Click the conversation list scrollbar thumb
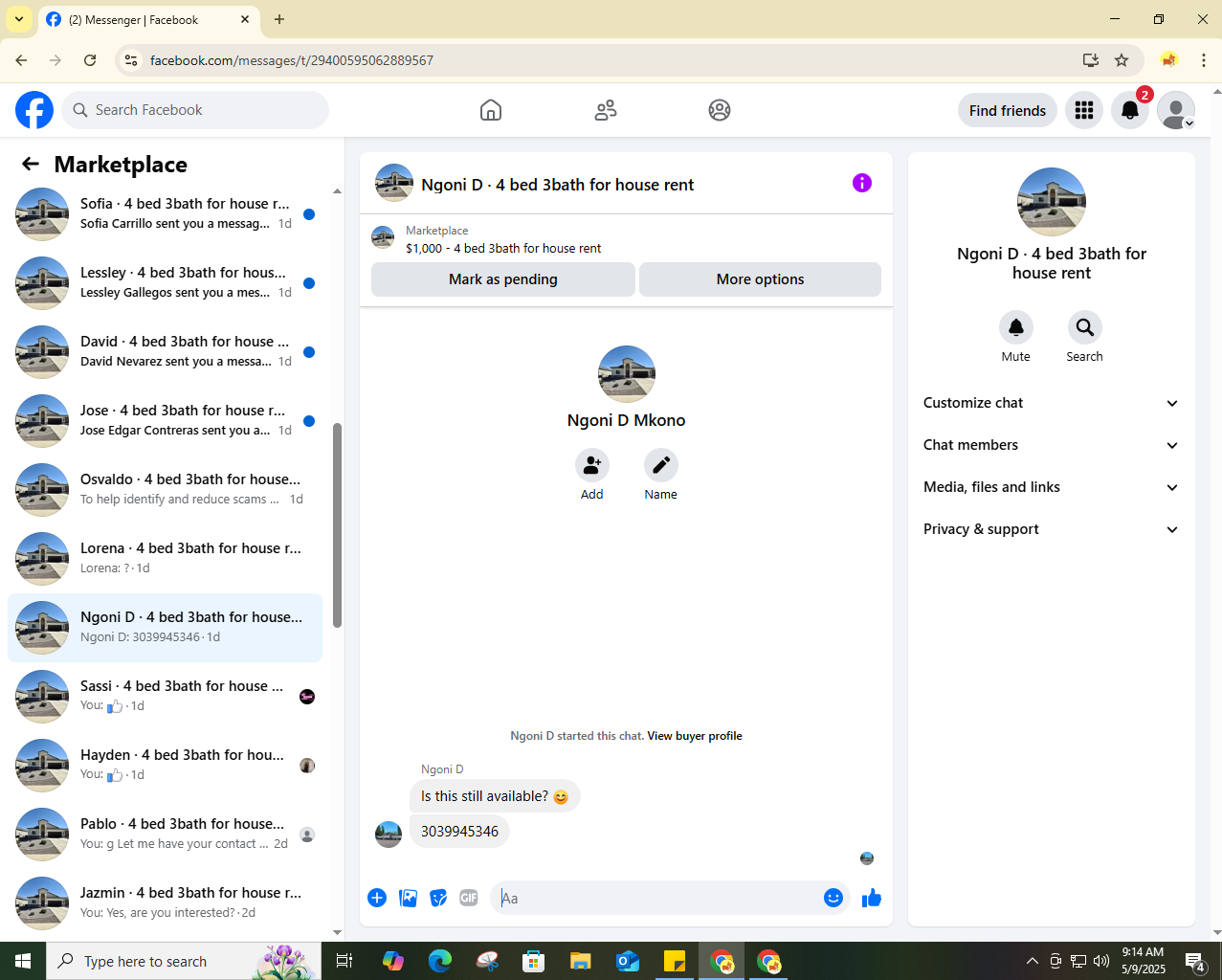 click(337, 524)
